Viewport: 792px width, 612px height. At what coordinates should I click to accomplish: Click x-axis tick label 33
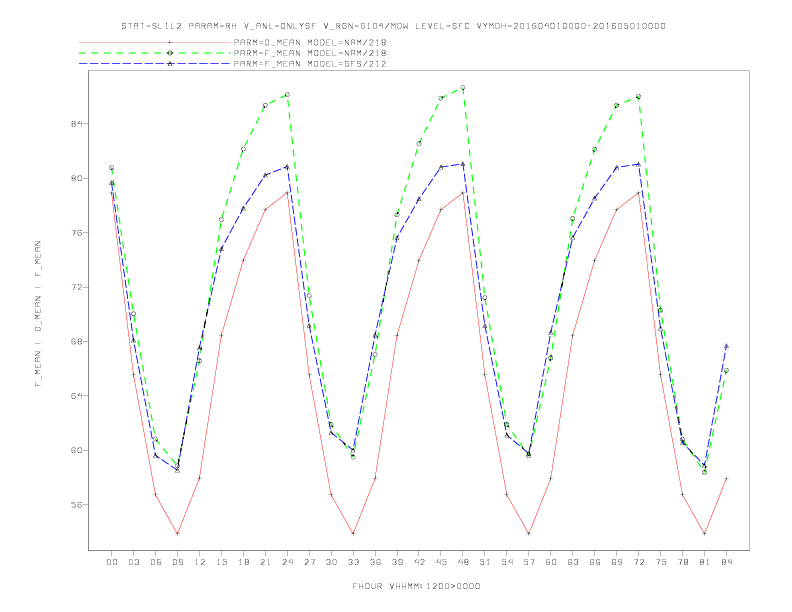click(353, 562)
